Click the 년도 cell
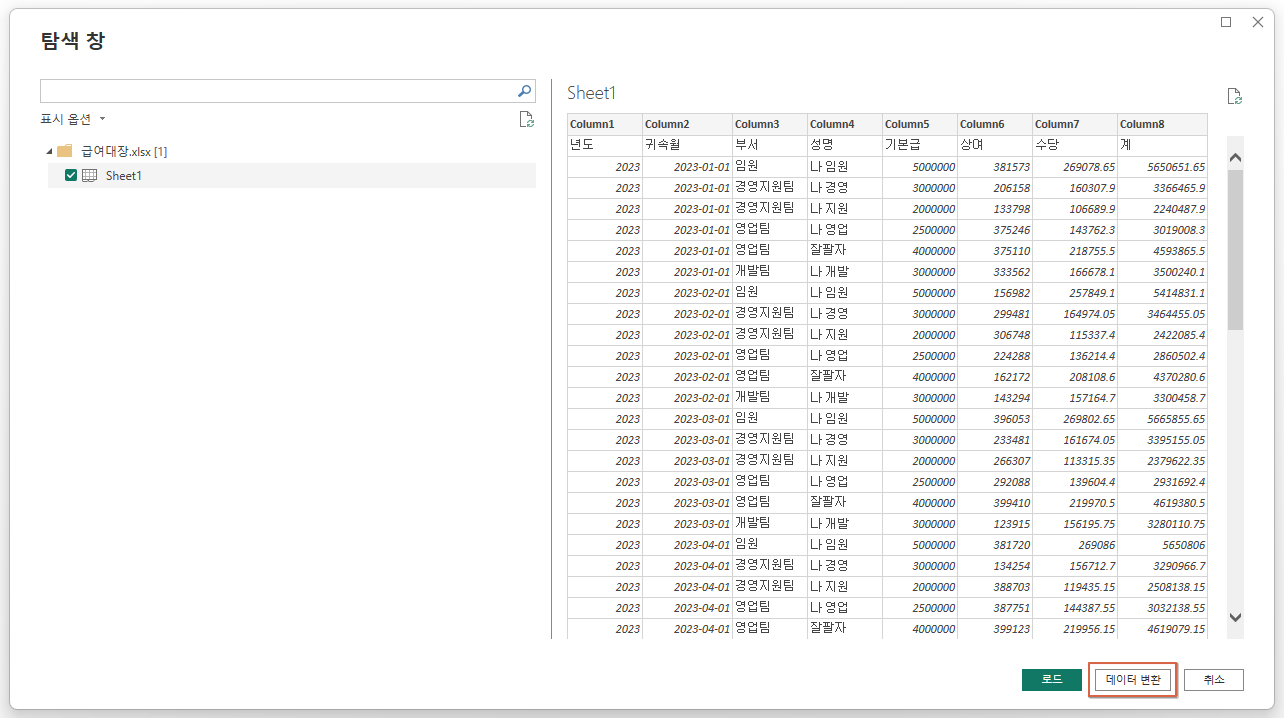This screenshot has height=718, width=1284. point(605,145)
